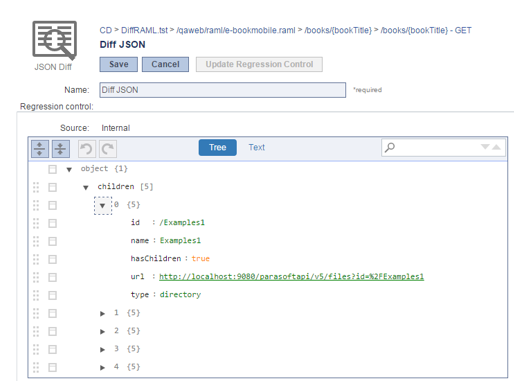Collapse array item 0 {5}

103,205
